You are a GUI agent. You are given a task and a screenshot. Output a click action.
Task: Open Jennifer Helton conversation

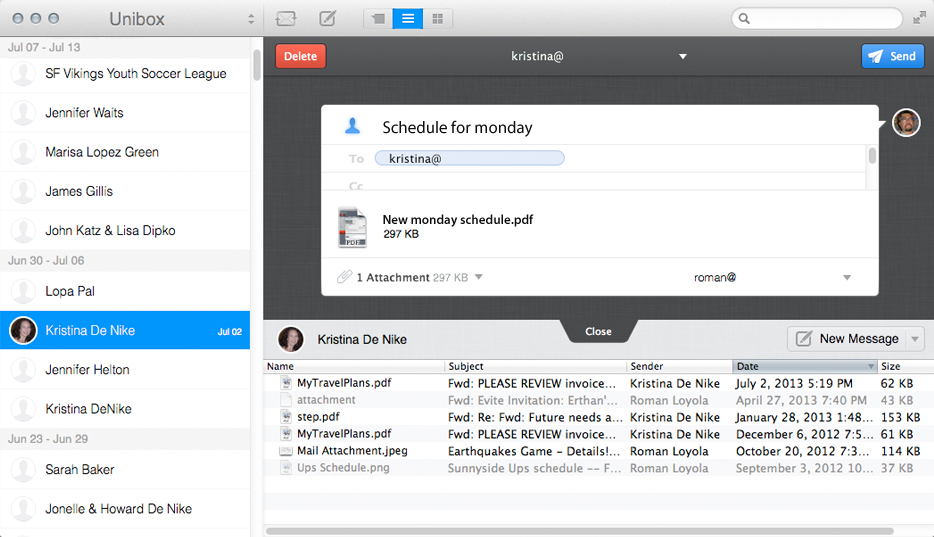tap(125, 370)
